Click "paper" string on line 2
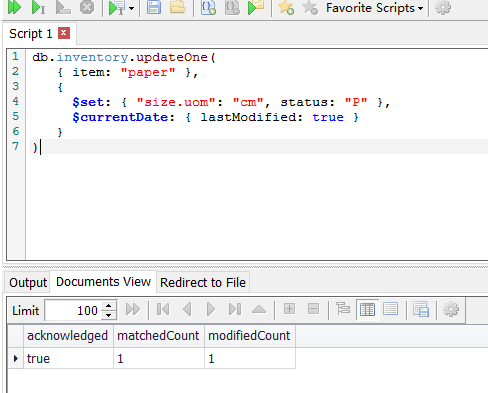 [148, 72]
